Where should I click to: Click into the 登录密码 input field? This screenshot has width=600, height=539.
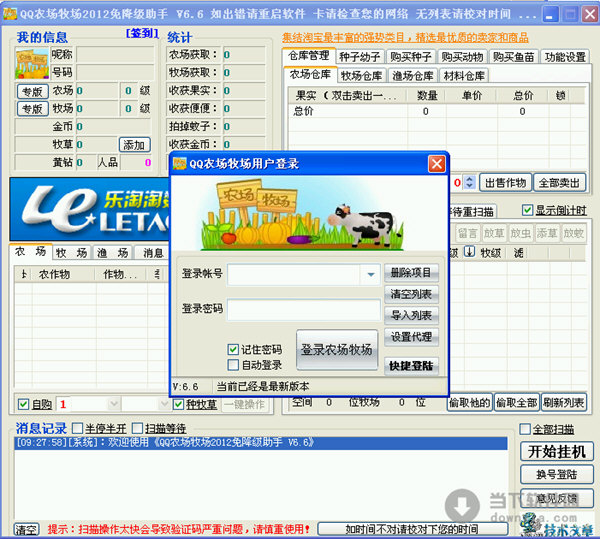[x=303, y=310]
